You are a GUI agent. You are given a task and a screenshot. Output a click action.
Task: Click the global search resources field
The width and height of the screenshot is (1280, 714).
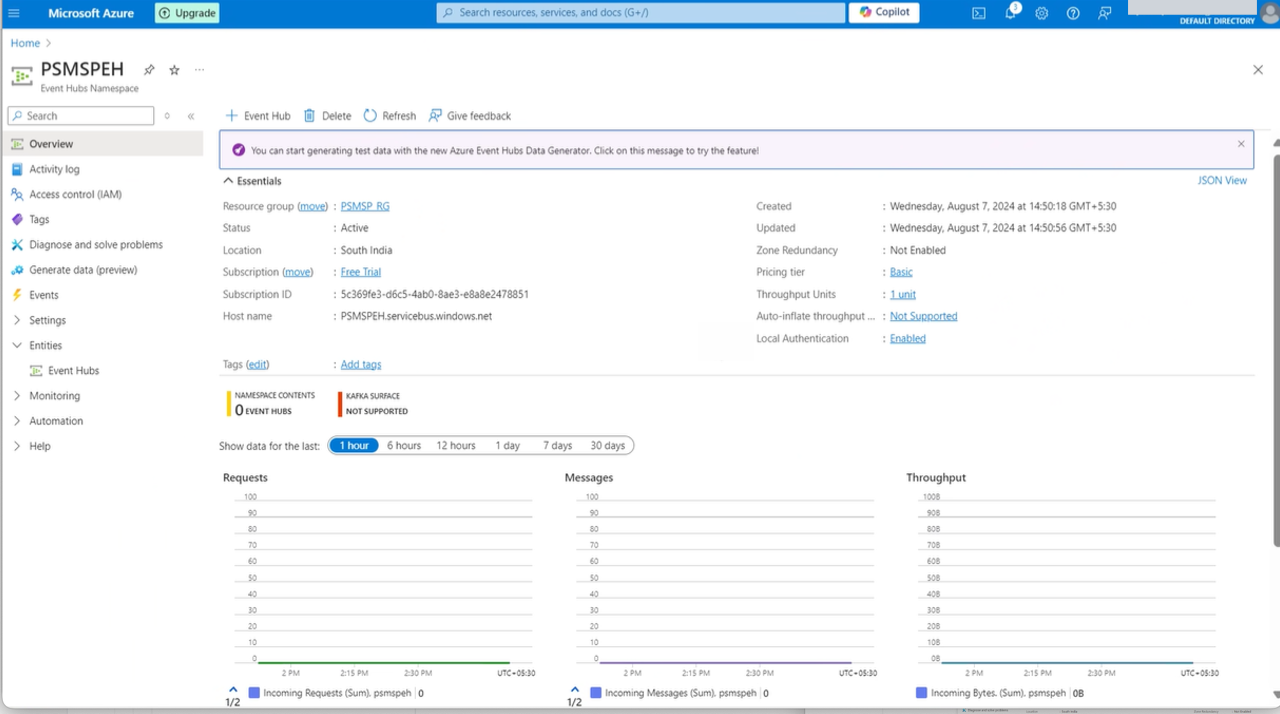click(x=640, y=13)
